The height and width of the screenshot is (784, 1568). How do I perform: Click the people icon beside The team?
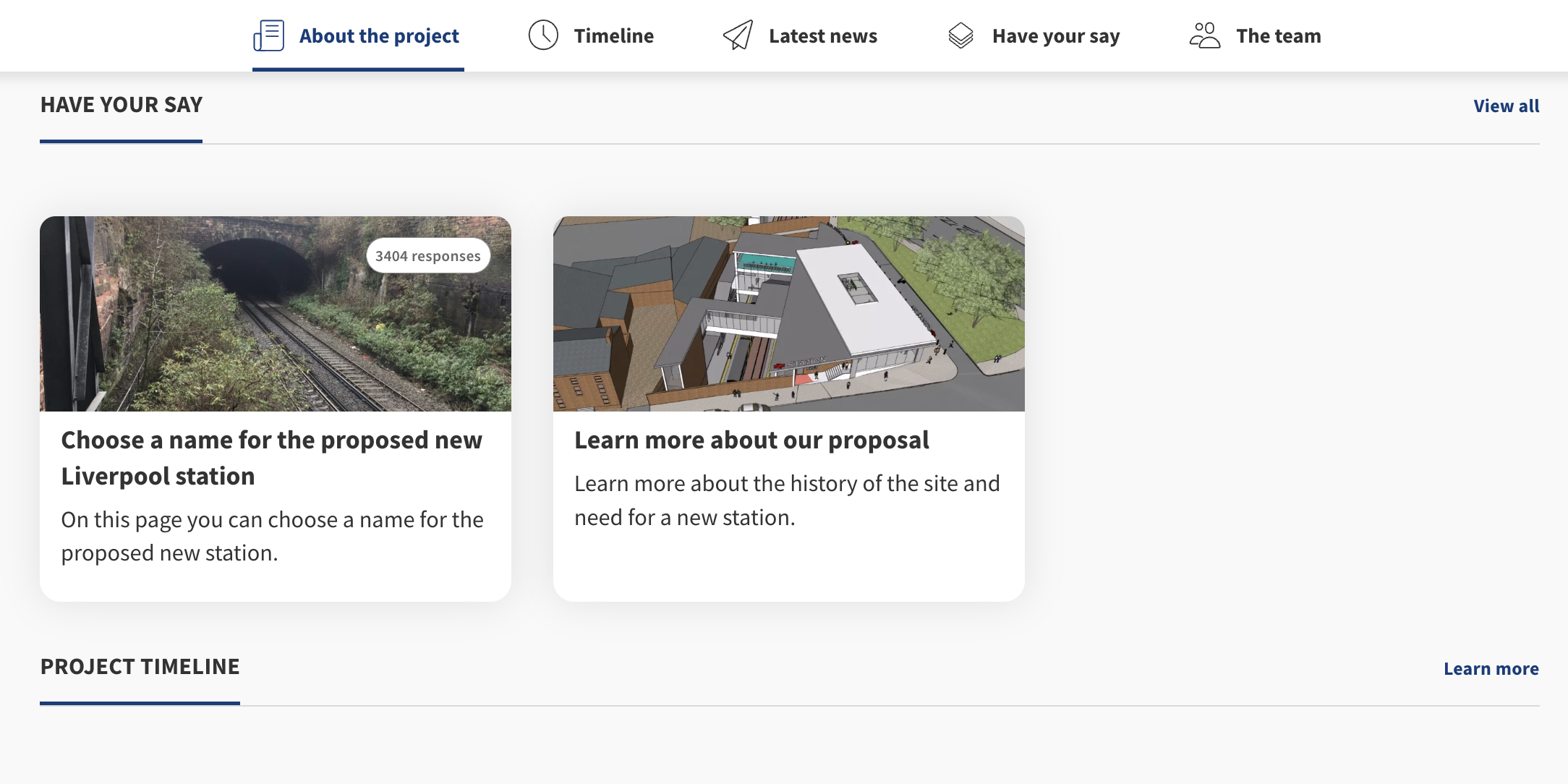1205,35
